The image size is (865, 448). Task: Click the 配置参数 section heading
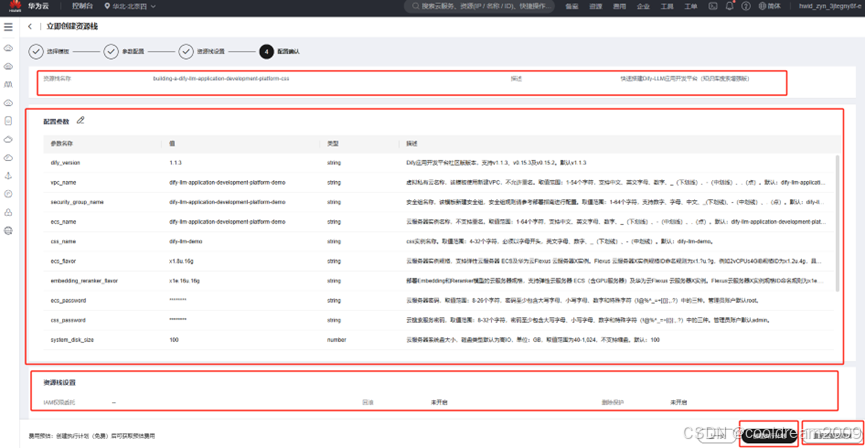pyautogui.click(x=57, y=120)
